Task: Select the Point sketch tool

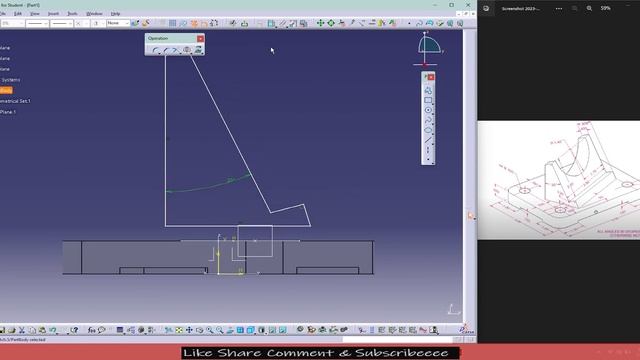Action: click(x=428, y=159)
